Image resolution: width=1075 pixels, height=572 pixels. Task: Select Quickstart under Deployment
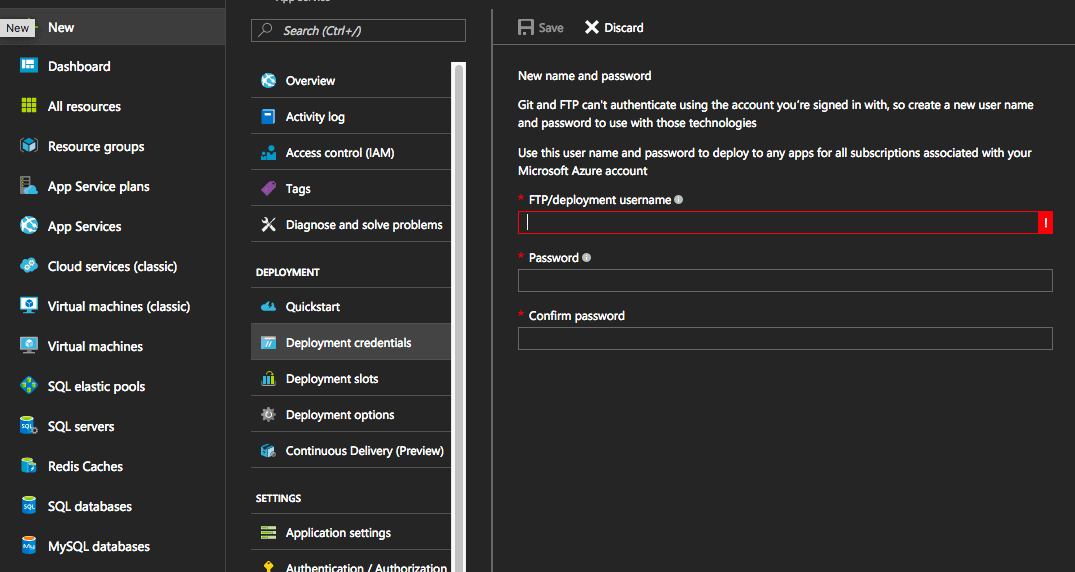point(351,307)
